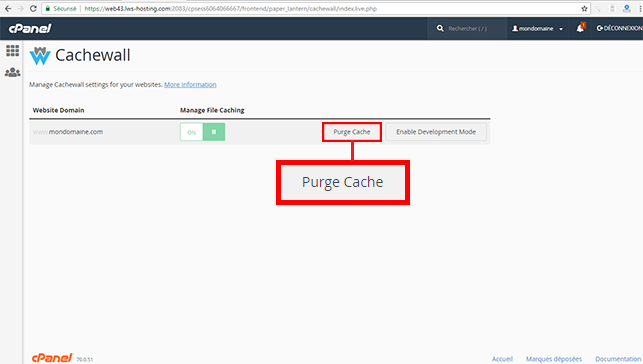Open the Marques déposées footer link
The image size is (643, 364).
554,359
